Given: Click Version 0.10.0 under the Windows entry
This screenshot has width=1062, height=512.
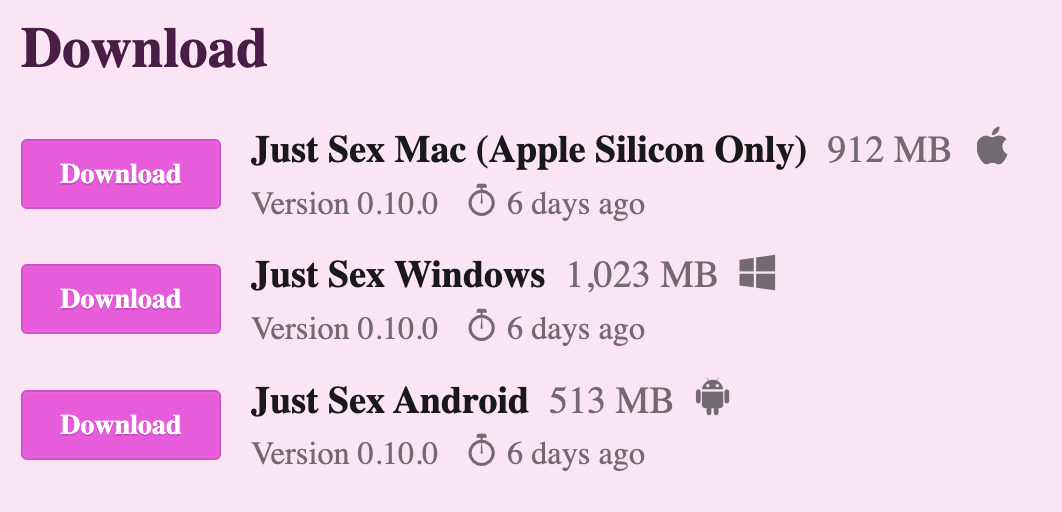Looking at the screenshot, I should [x=345, y=329].
